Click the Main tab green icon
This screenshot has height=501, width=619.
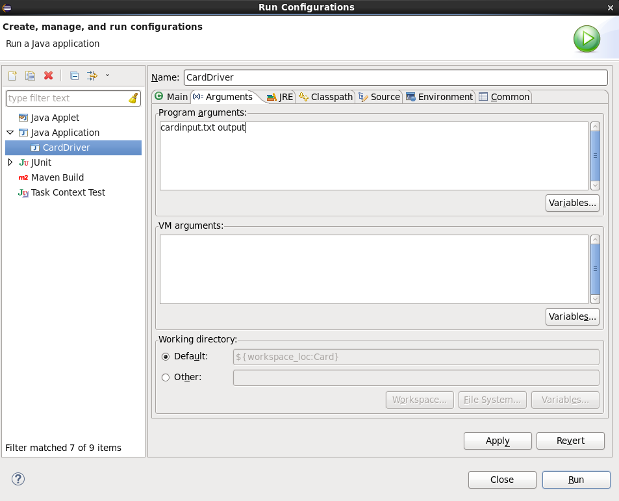point(159,96)
